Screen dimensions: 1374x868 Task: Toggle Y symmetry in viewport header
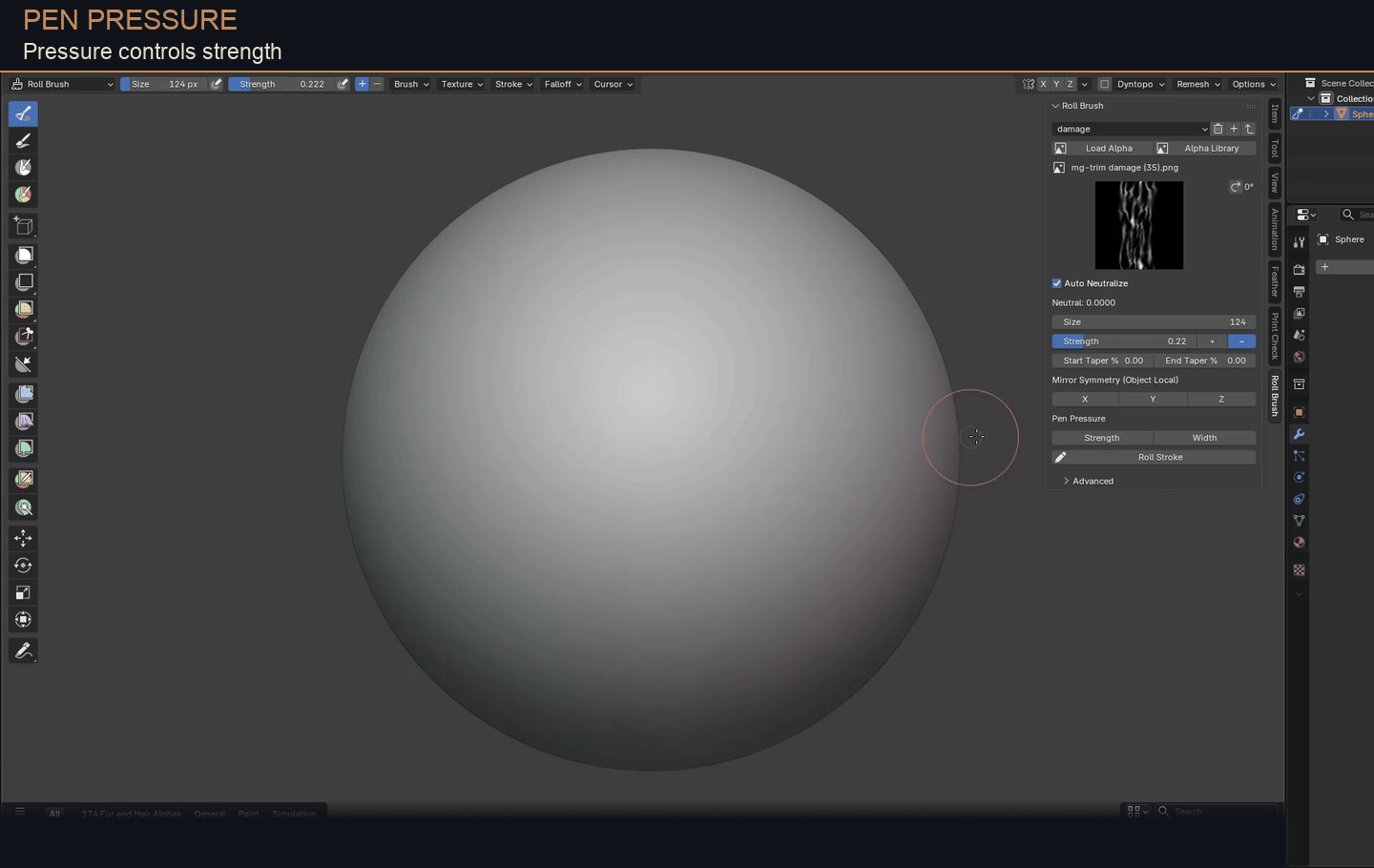pos(1056,84)
